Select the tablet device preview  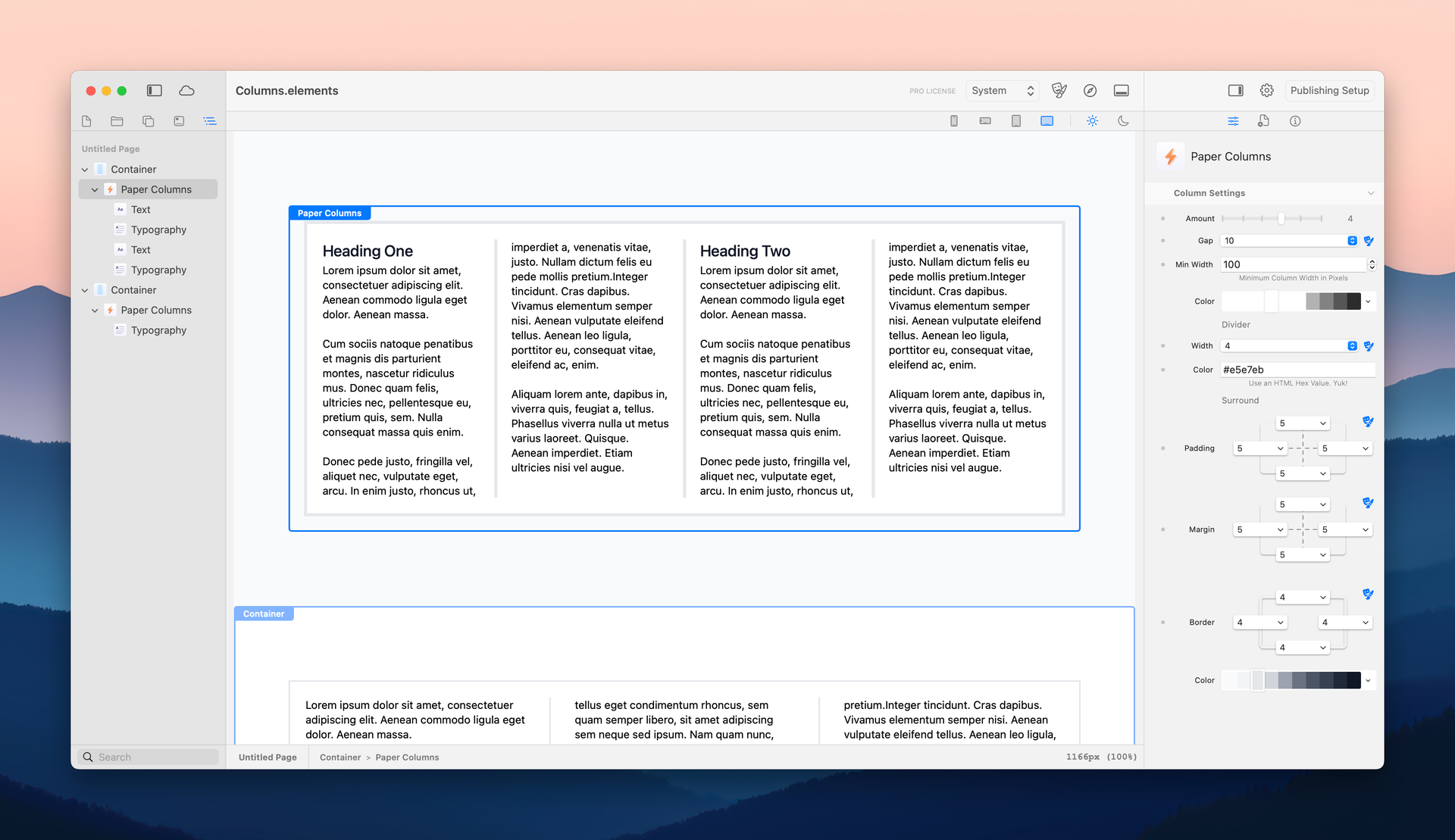click(x=1015, y=121)
